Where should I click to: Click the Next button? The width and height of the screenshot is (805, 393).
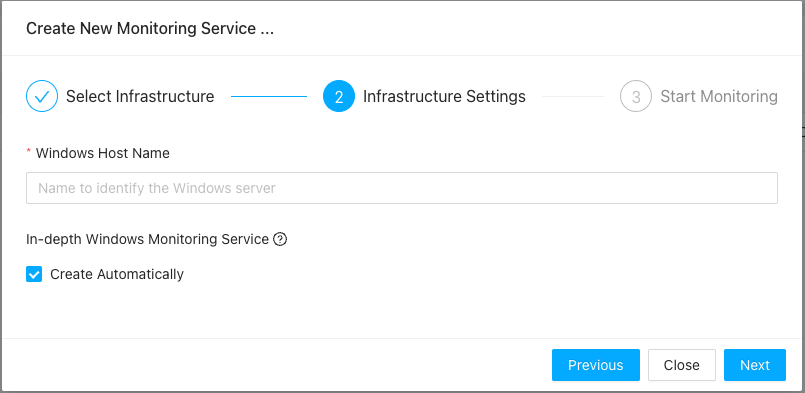(x=755, y=365)
